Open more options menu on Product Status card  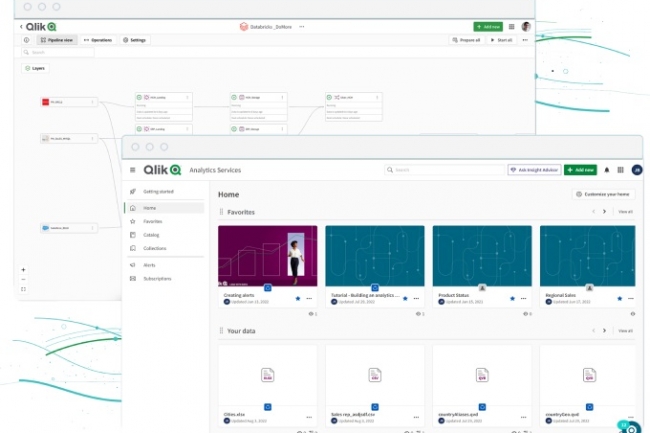coord(524,298)
